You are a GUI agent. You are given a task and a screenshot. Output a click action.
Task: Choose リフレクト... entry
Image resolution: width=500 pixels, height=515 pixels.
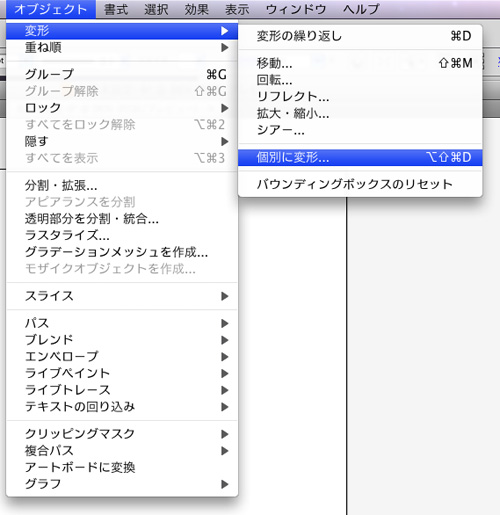(360, 97)
